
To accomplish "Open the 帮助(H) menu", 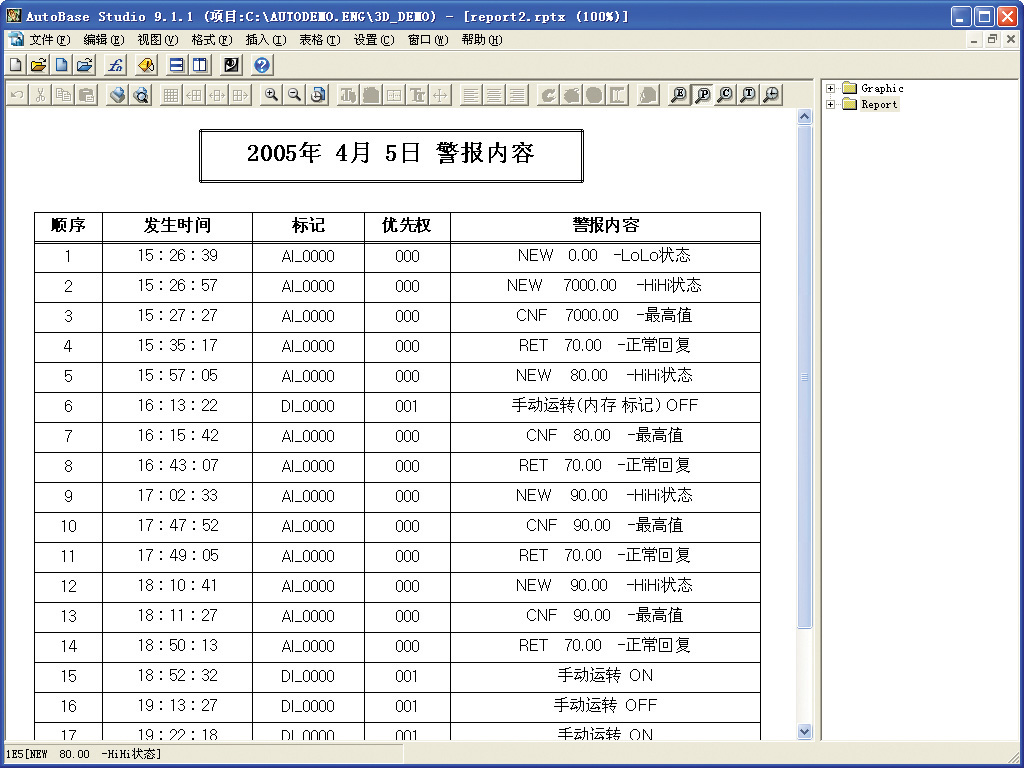I will click(x=481, y=40).
